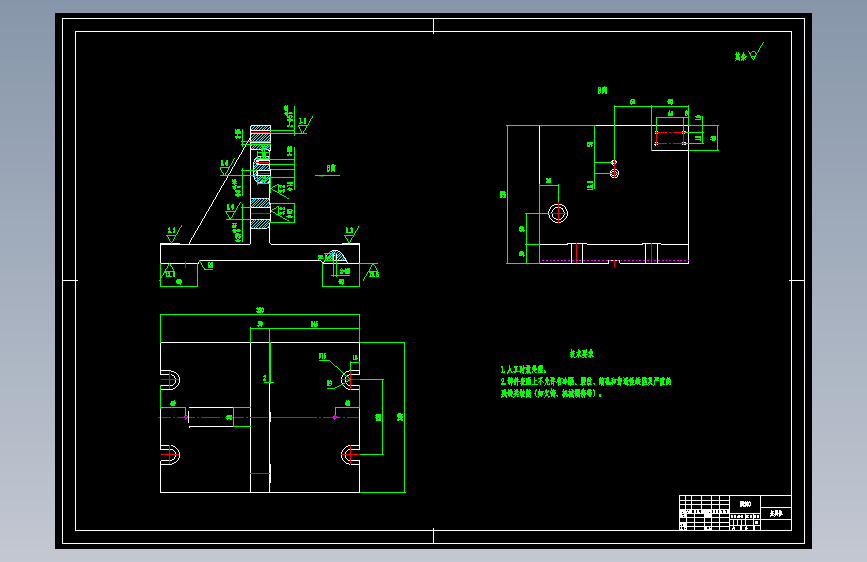867x562 pixels.
Task: Select technical note line starting with 1.
Action: 524,370
